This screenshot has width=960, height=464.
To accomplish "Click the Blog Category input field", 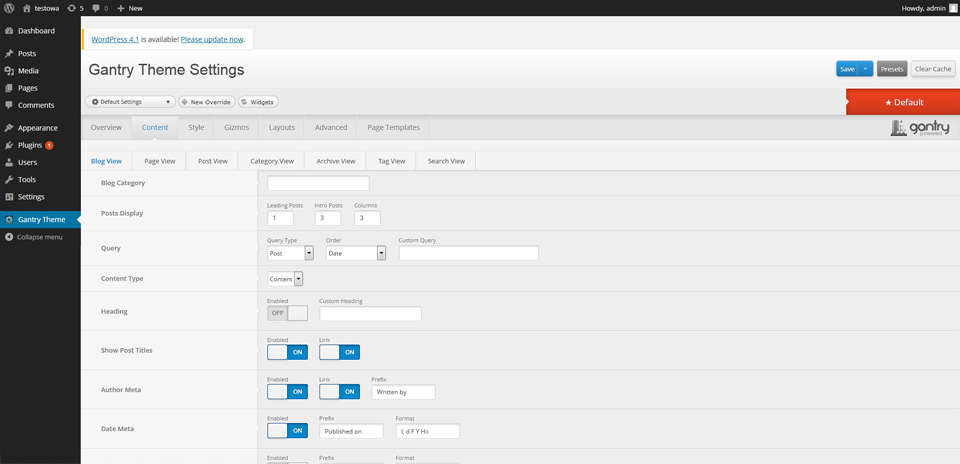I will coord(318,183).
